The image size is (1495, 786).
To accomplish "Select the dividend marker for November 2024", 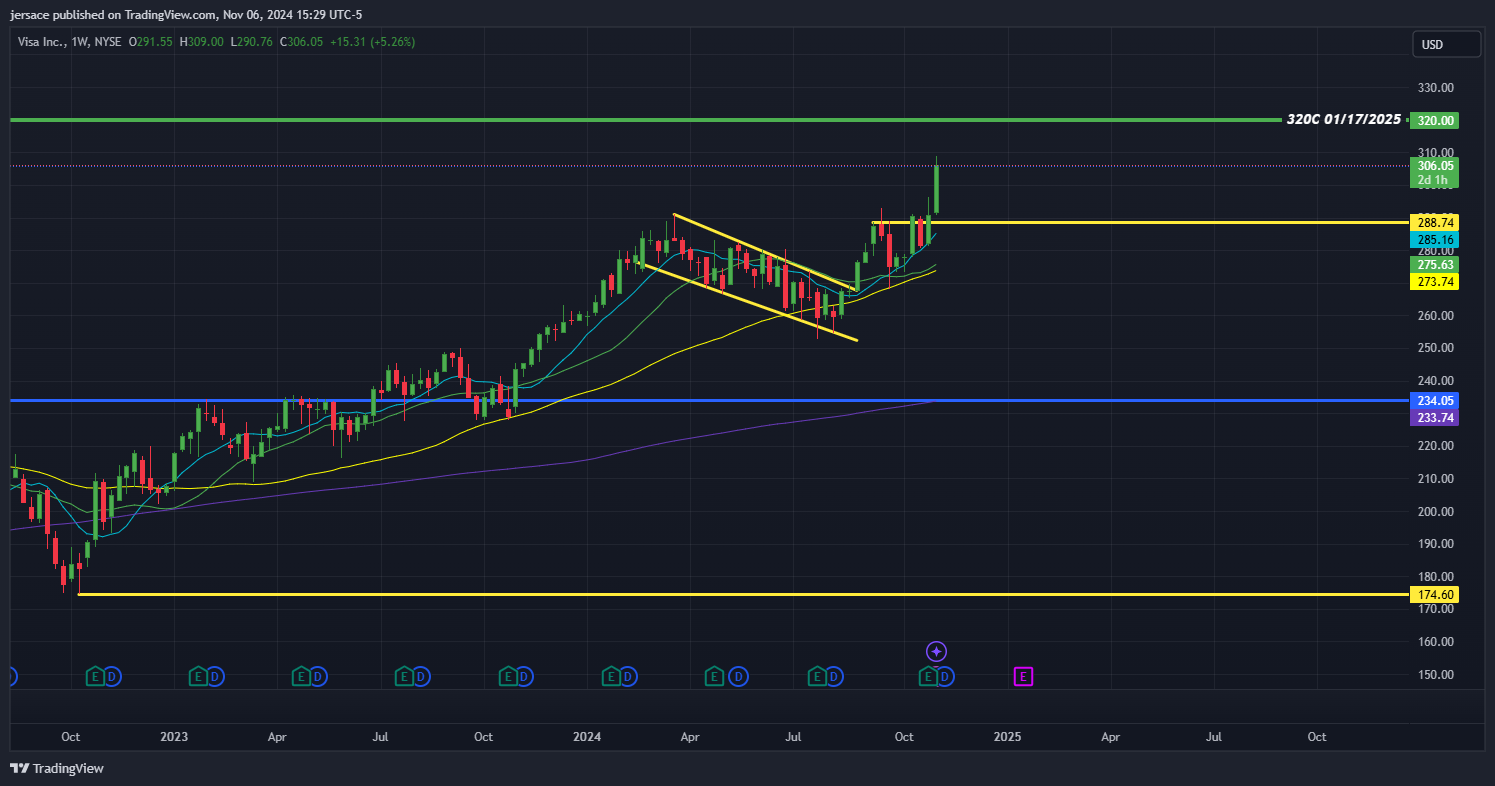I will click(x=945, y=677).
